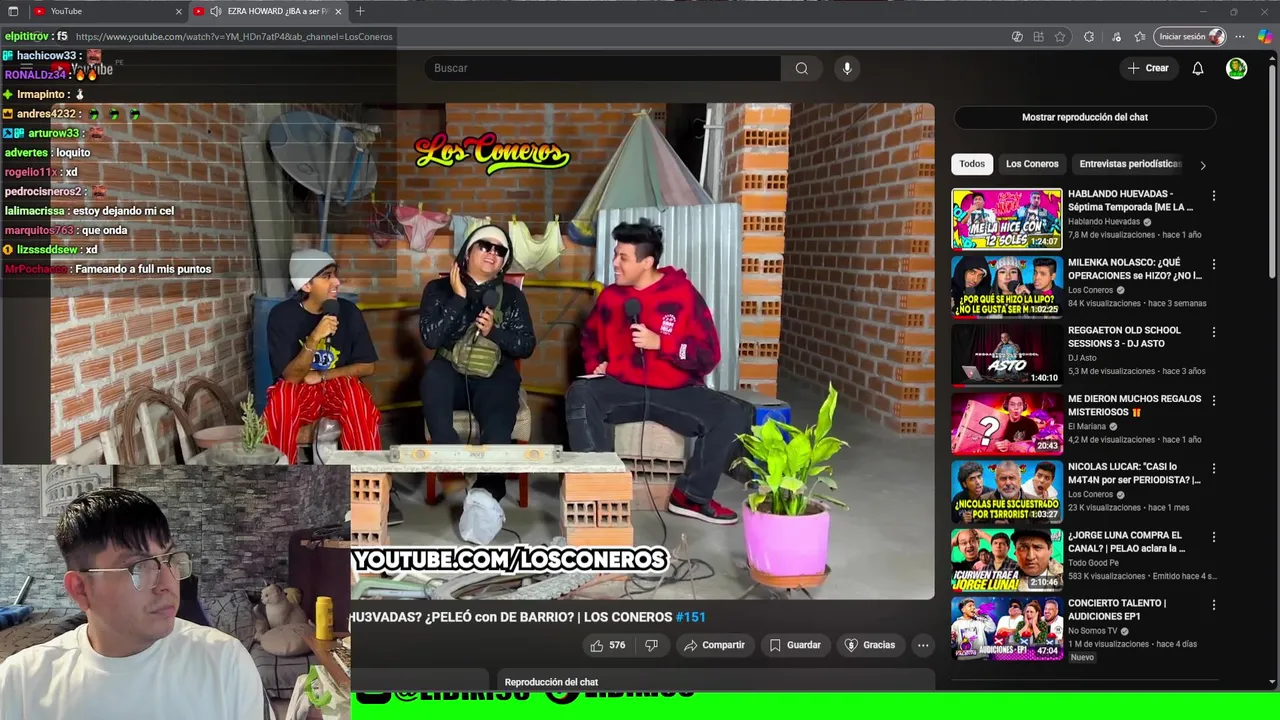1280x720 pixels.
Task: Open the browser Extensions puzzle icon
Action: pyautogui.click(x=1089, y=37)
